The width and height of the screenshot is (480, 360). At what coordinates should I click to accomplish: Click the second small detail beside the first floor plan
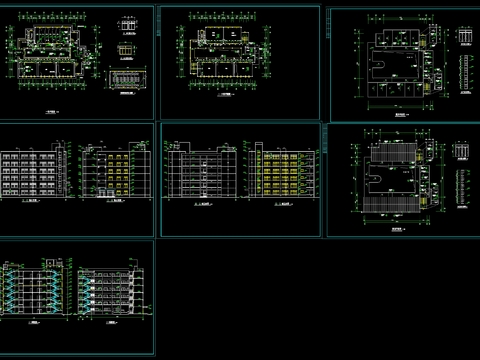tap(127, 51)
